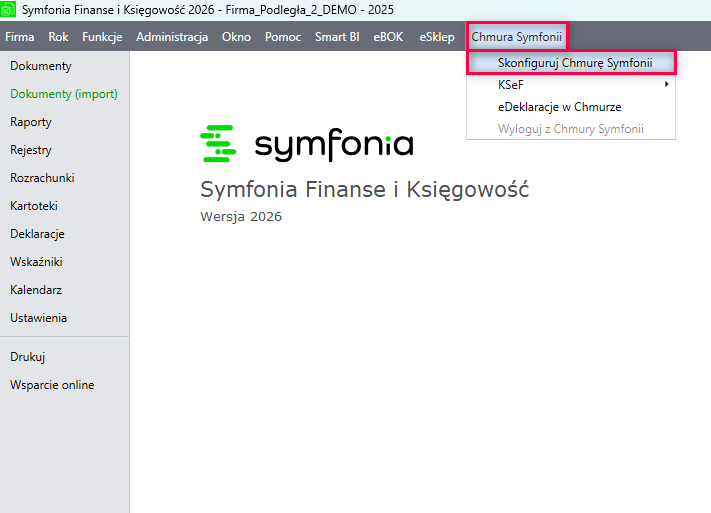
Task: Open the Okno menu
Action: point(236,37)
